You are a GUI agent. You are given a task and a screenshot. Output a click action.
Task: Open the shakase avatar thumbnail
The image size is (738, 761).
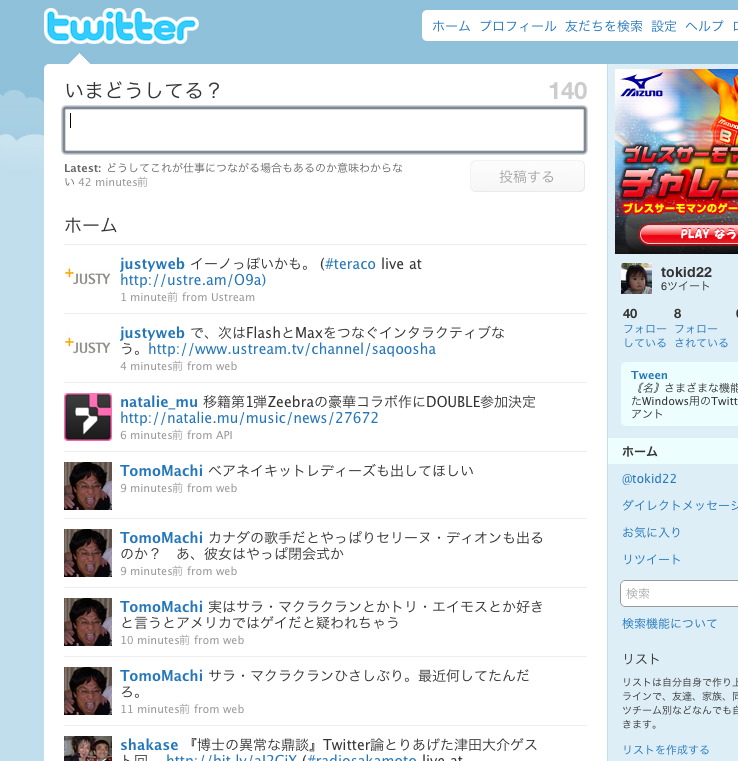(88, 748)
